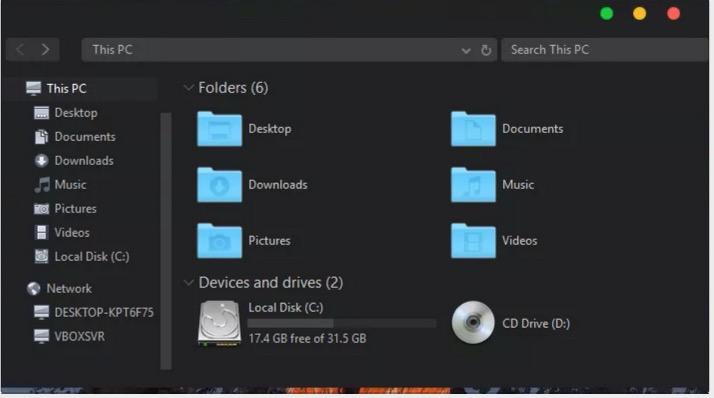Screen dimensions: 714x398
Task: Close window with red dot
Action: [673, 14]
